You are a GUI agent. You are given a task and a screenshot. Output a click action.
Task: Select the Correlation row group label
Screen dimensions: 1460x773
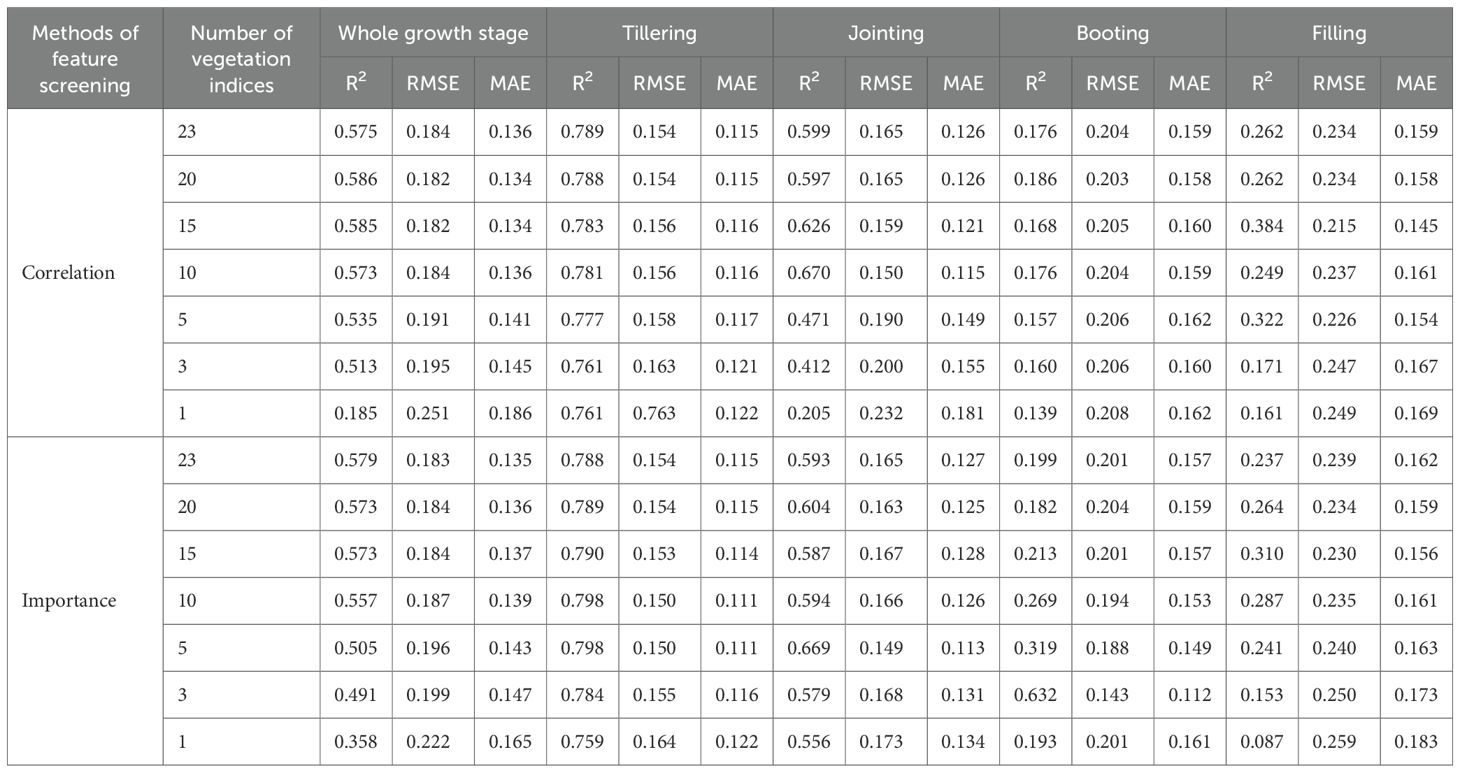tap(69, 272)
